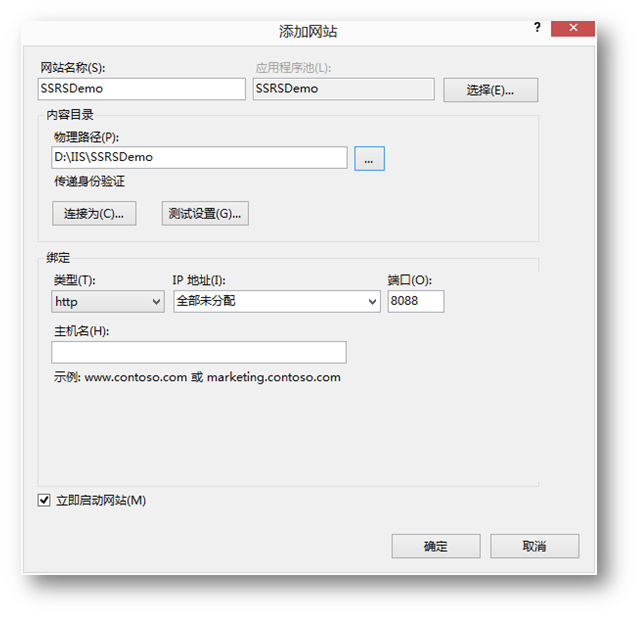639x617 pixels.
Task: Click the example text www.contoso.com
Action: click(x=136, y=377)
